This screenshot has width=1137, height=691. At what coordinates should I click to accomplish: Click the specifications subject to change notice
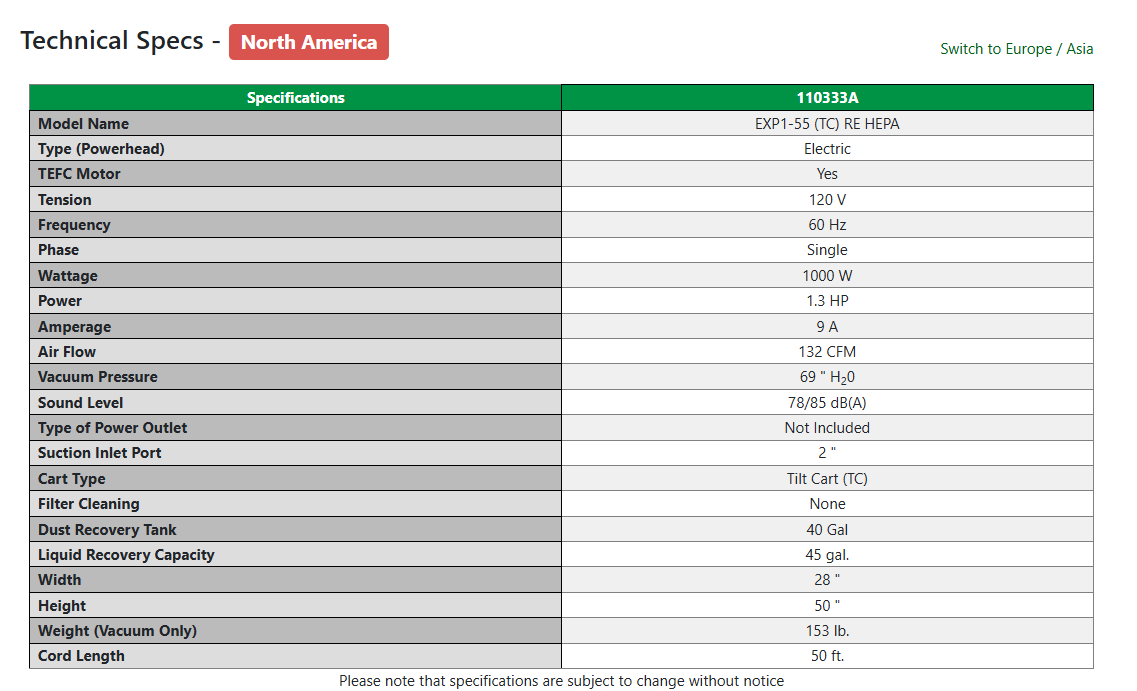[561, 681]
